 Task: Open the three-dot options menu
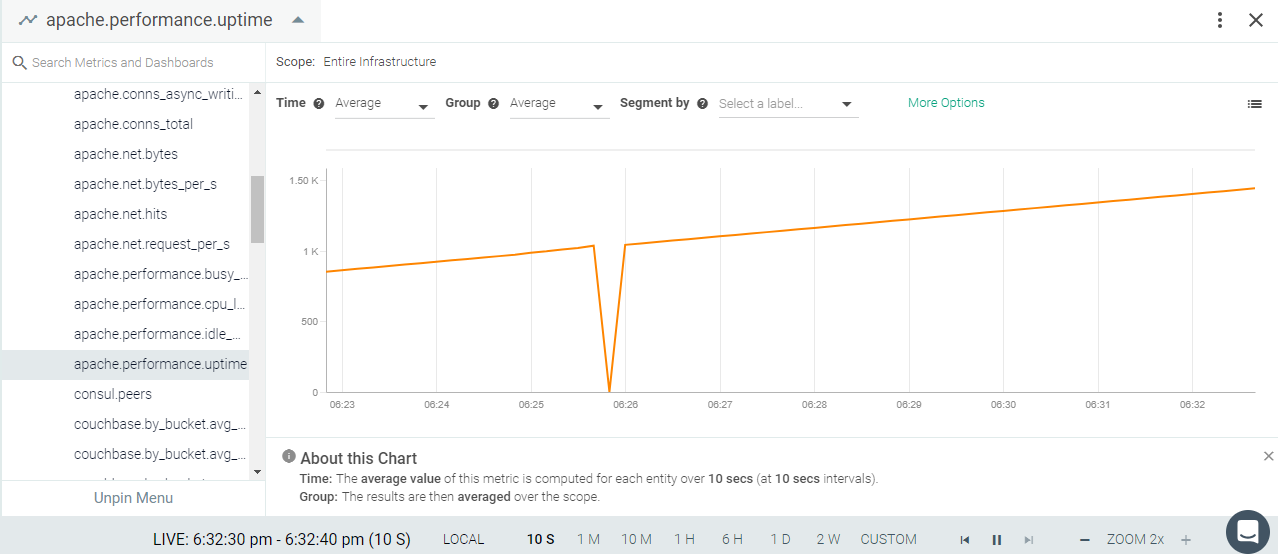click(x=1220, y=20)
